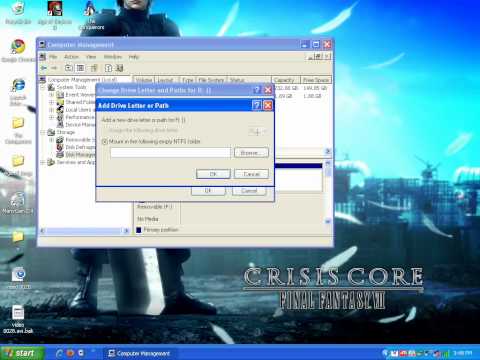The image size is (480, 360).
Task: Open the Help menu
Action: tap(134, 57)
